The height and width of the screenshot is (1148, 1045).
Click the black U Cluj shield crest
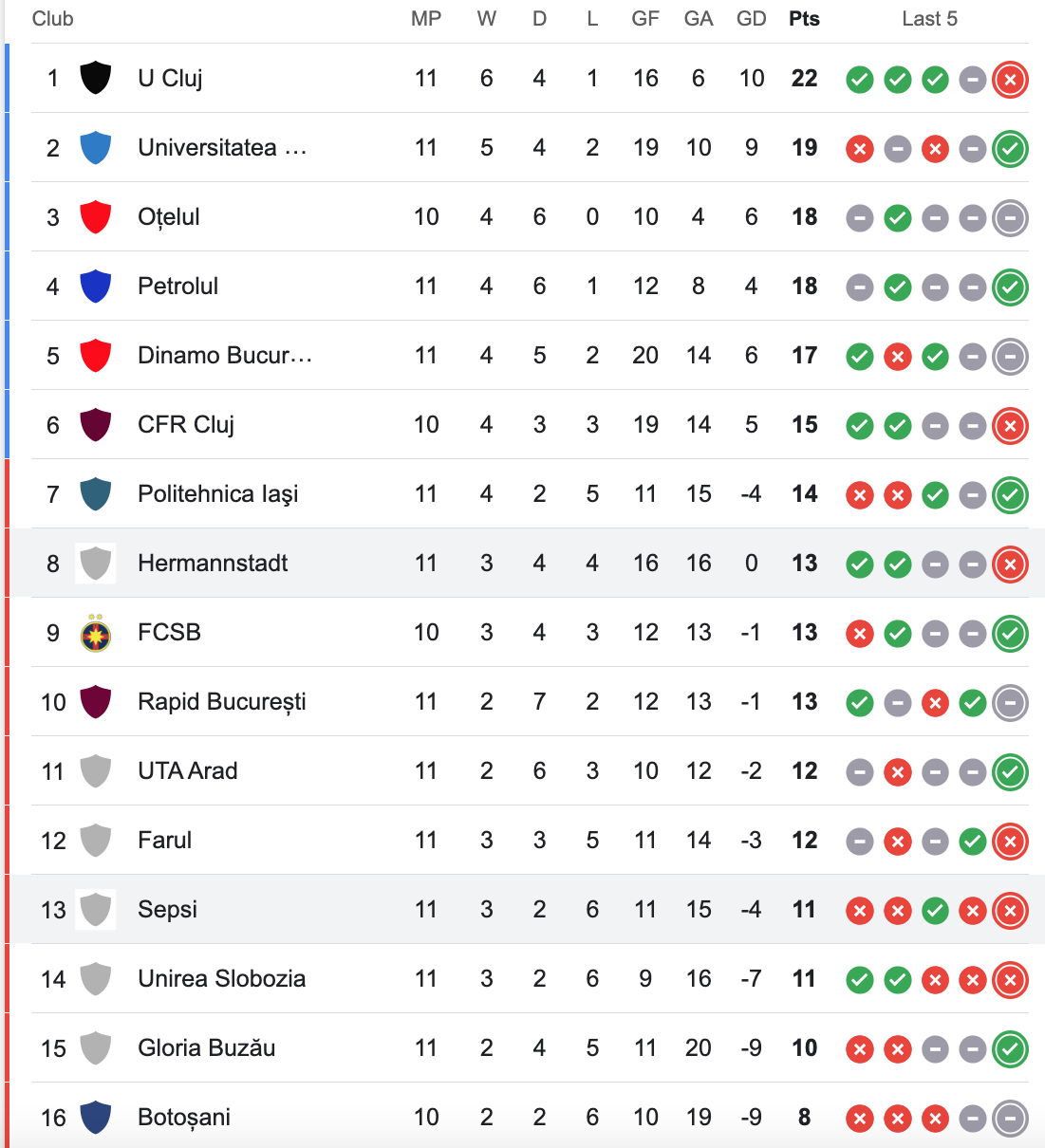[x=95, y=78]
